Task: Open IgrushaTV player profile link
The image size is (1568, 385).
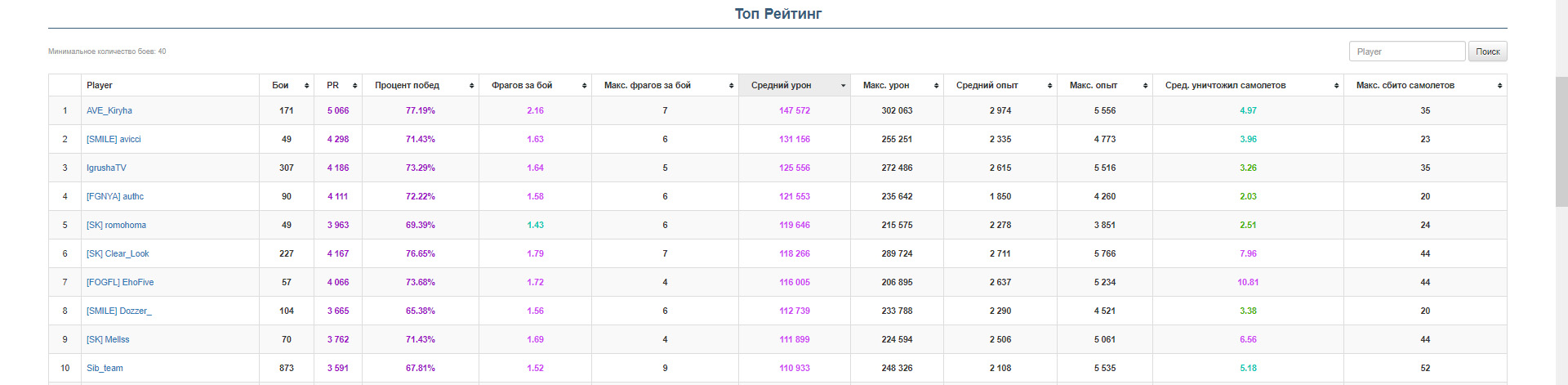Action: click(106, 168)
